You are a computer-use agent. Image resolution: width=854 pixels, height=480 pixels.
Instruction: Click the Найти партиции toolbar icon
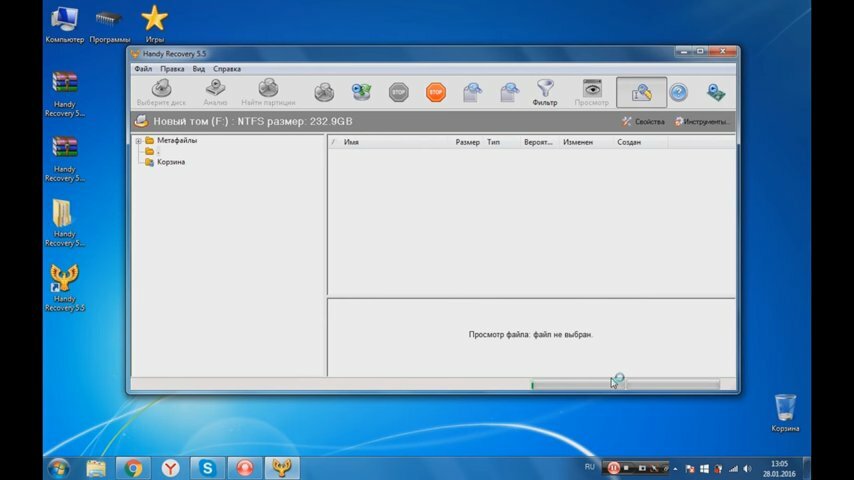(268, 92)
